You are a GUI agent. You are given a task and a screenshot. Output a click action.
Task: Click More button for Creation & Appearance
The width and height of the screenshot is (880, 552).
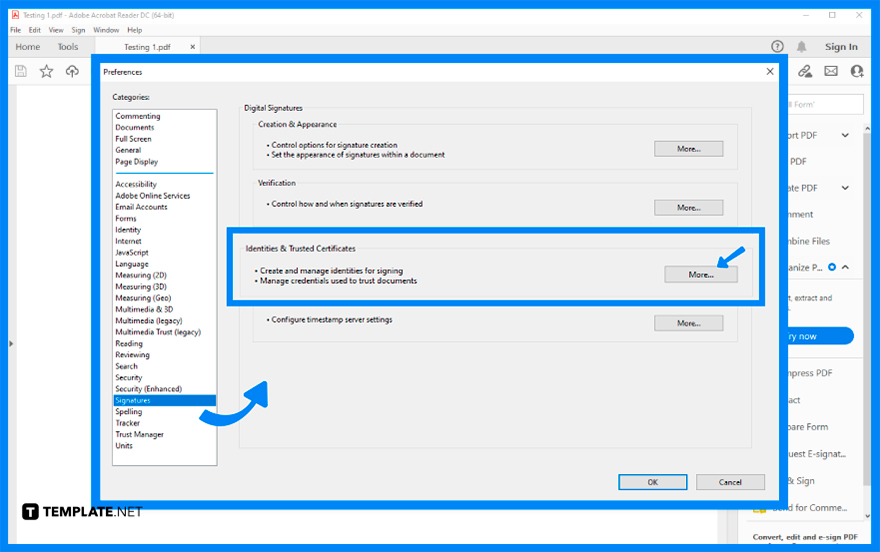click(689, 149)
